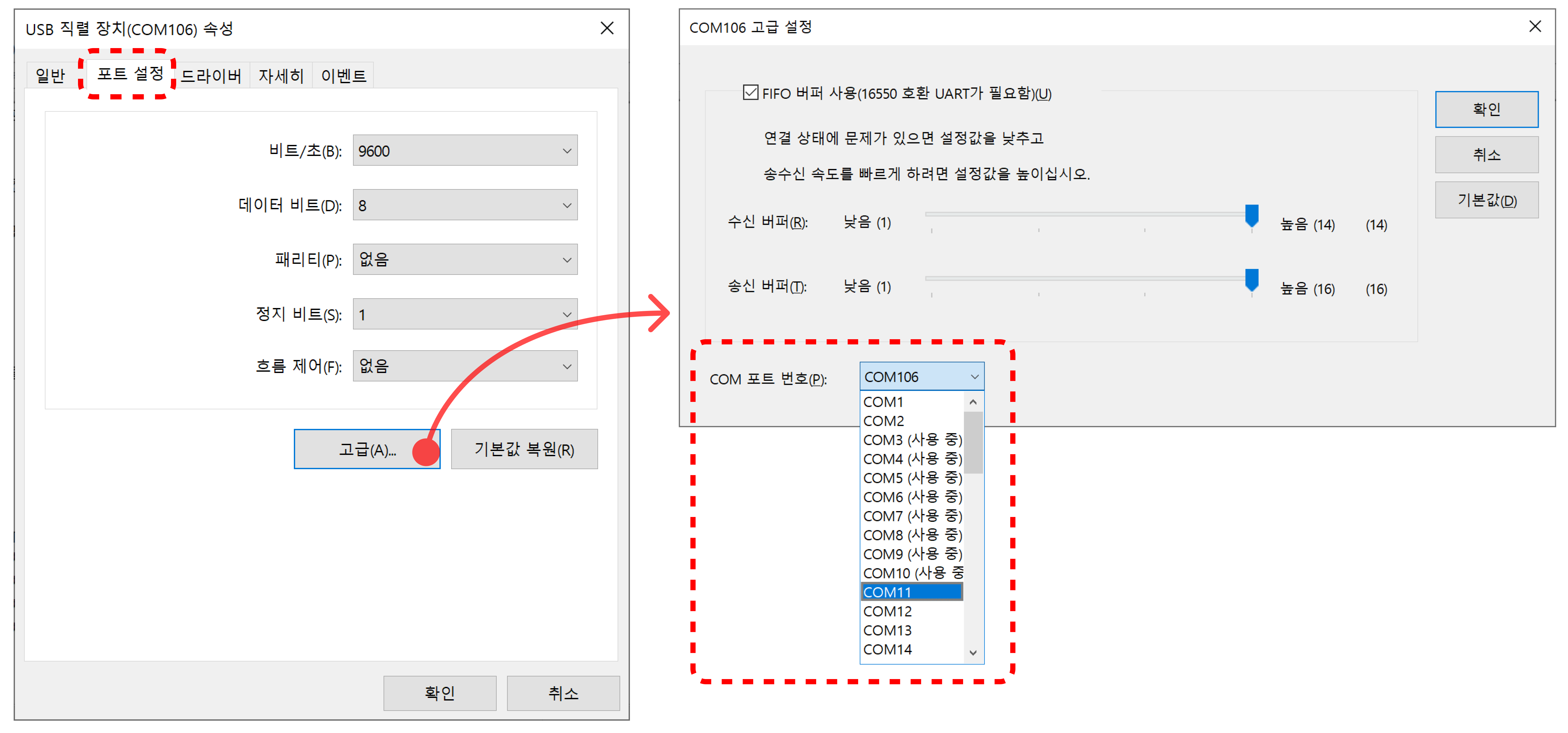
Task: Click the port list scroll down arrow
Action: click(973, 653)
